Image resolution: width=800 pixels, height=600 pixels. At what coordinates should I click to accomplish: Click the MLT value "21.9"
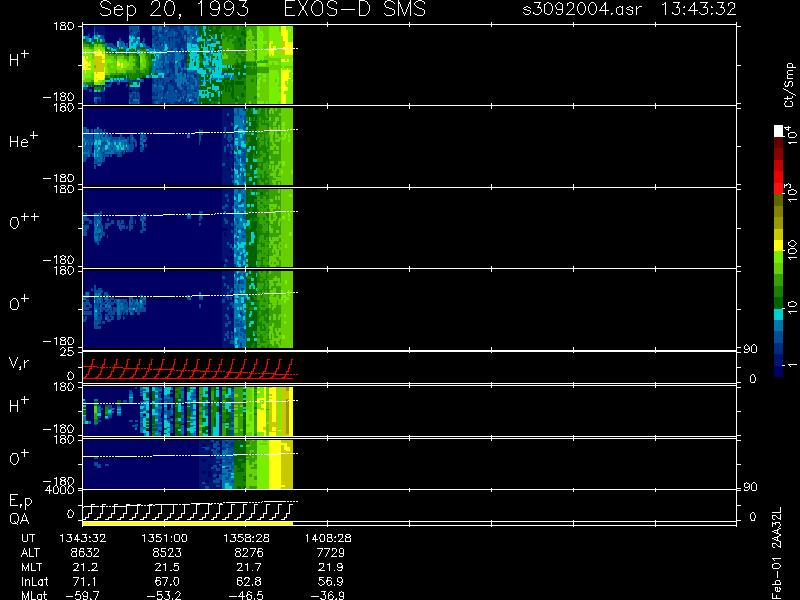(331, 567)
